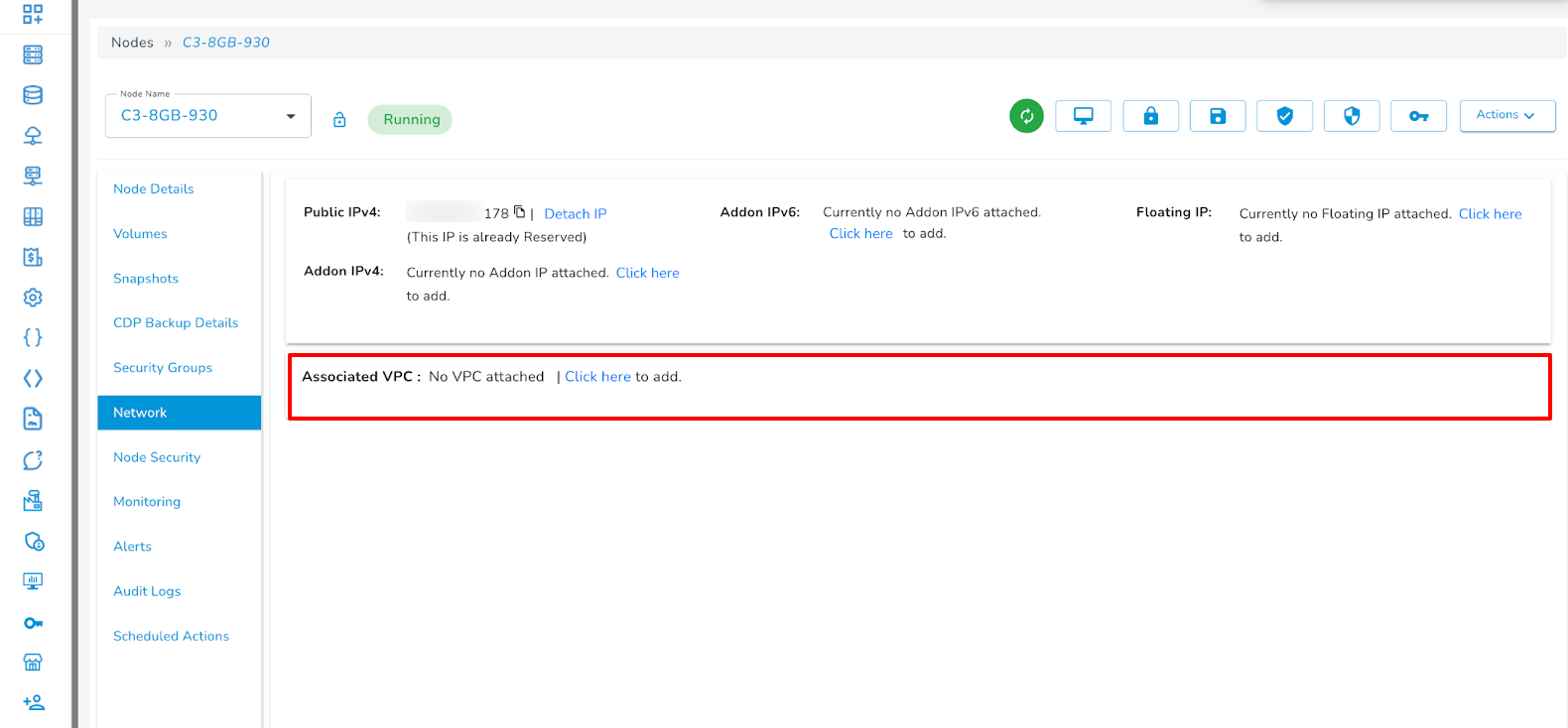Click the key icon in left sidebar
Viewport: 1568px width, 728px height.
(33, 623)
